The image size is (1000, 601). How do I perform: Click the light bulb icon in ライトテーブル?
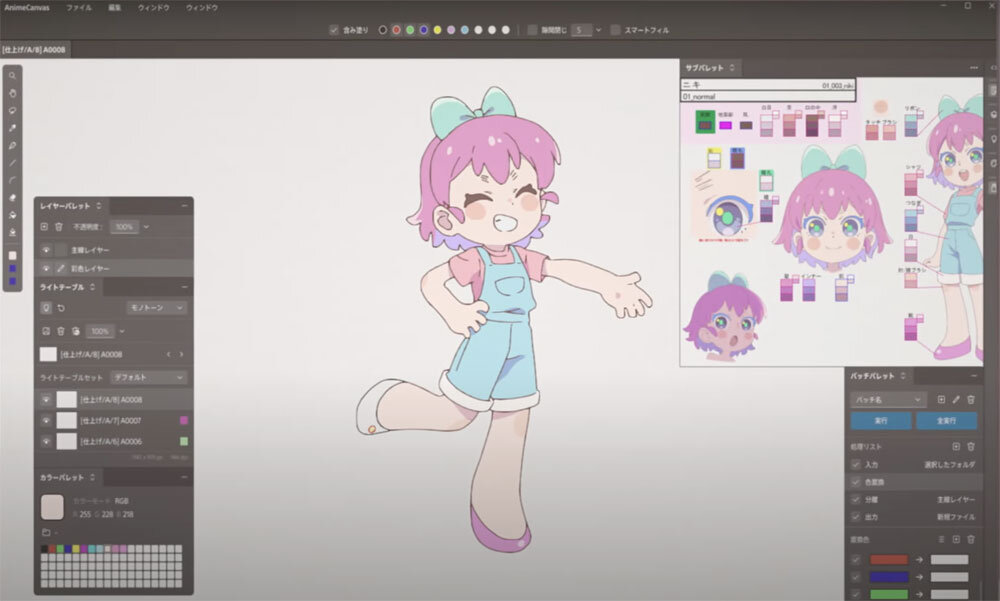point(46,308)
